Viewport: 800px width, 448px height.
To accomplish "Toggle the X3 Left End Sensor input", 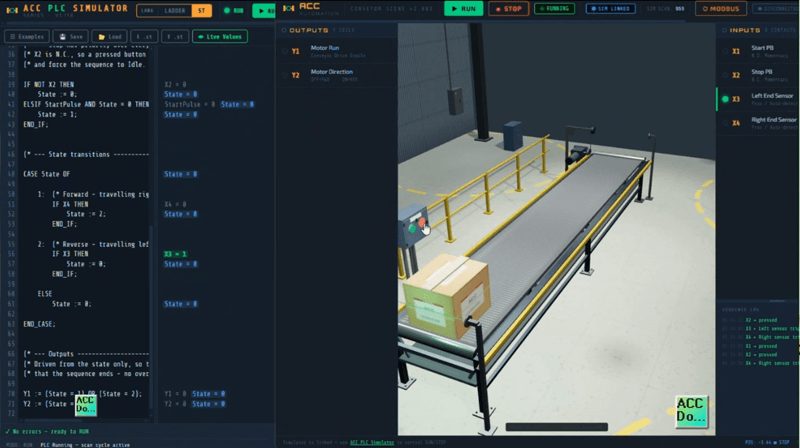I will [726, 99].
